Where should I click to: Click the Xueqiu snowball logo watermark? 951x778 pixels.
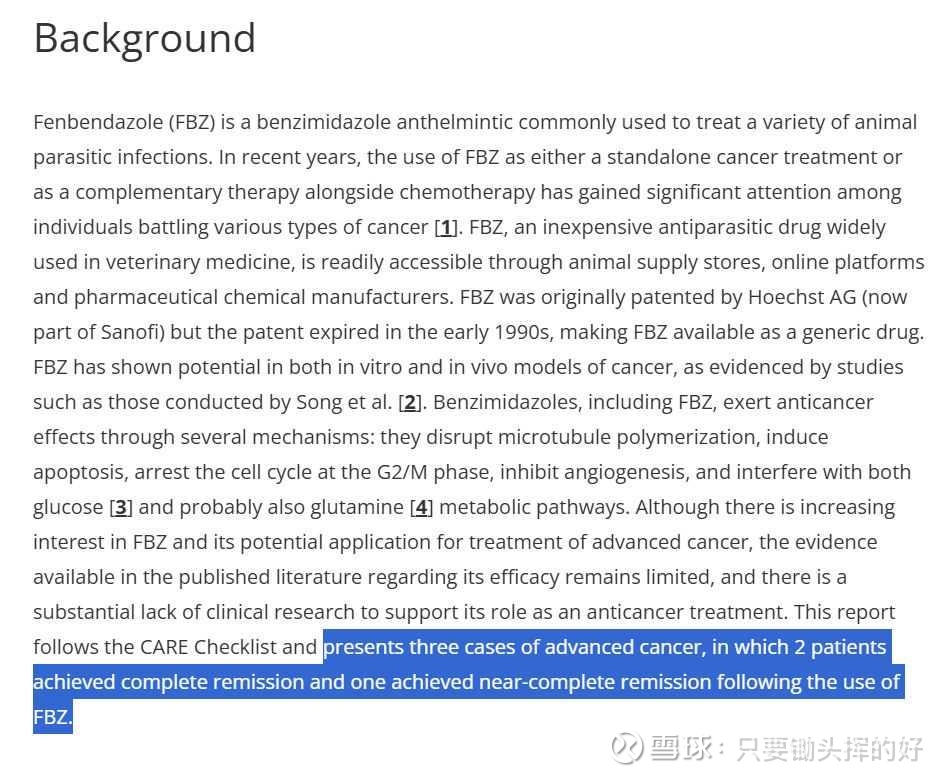pos(627,749)
